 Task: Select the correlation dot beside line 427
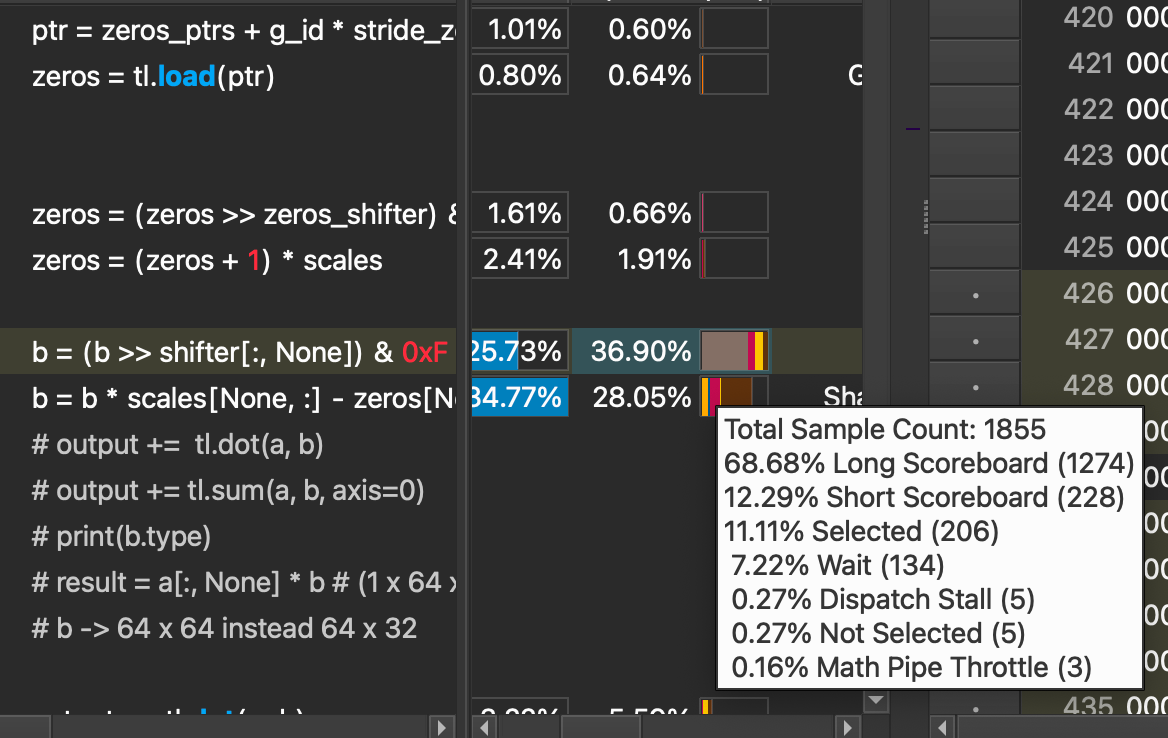coord(974,339)
